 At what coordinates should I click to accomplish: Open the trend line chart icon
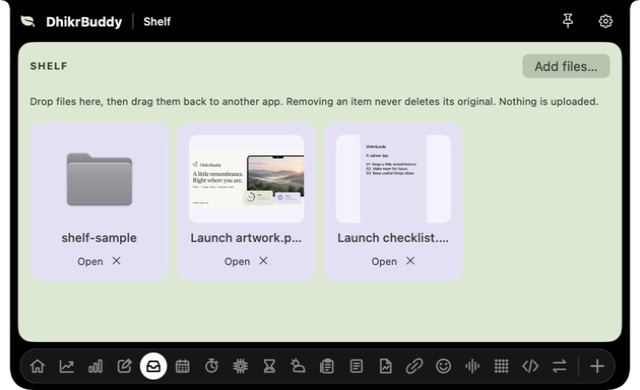pyautogui.click(x=67, y=366)
